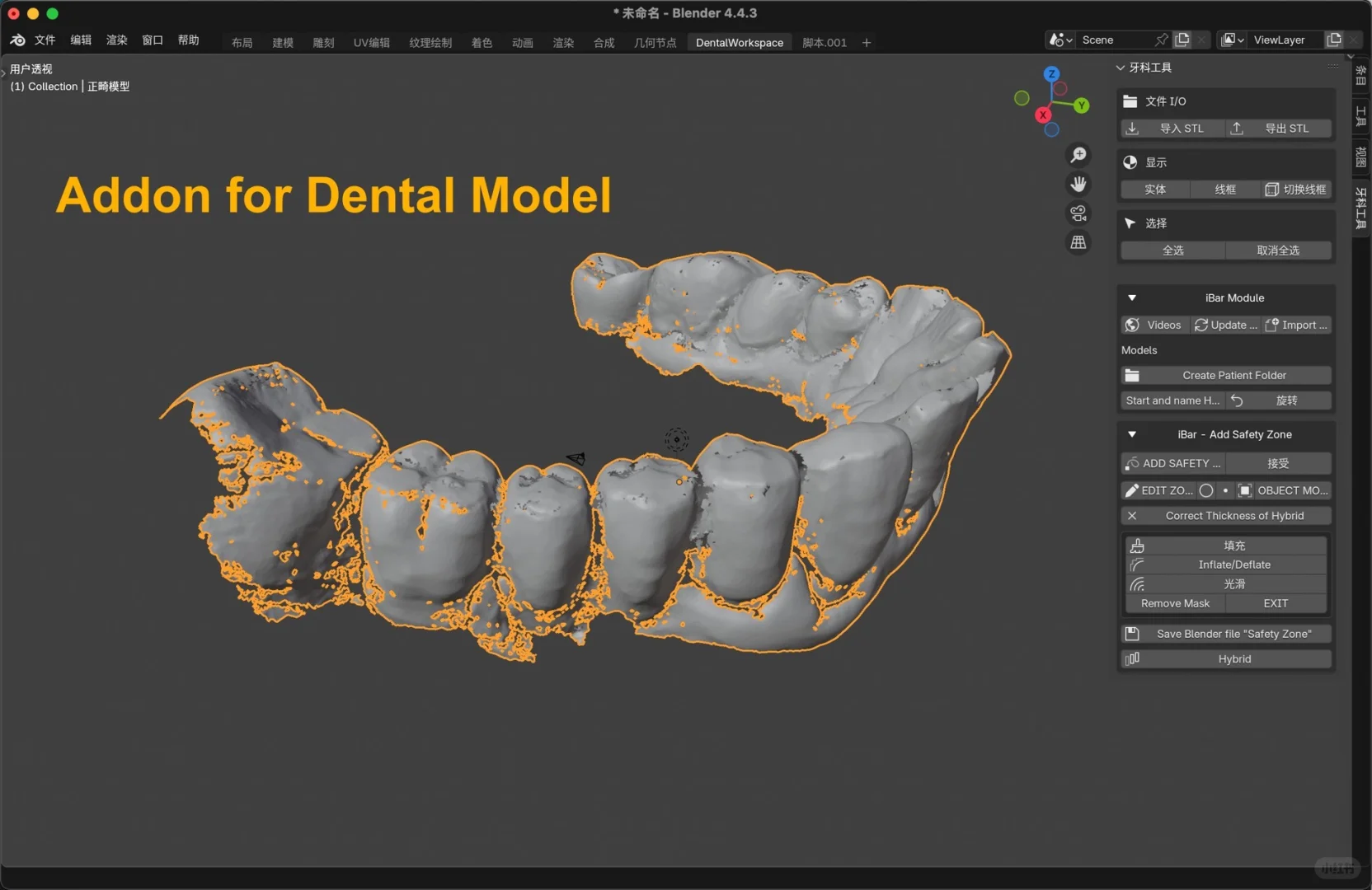Open the 条目 sidebar tab
Image resolution: width=1372 pixels, height=890 pixels.
tap(1361, 76)
